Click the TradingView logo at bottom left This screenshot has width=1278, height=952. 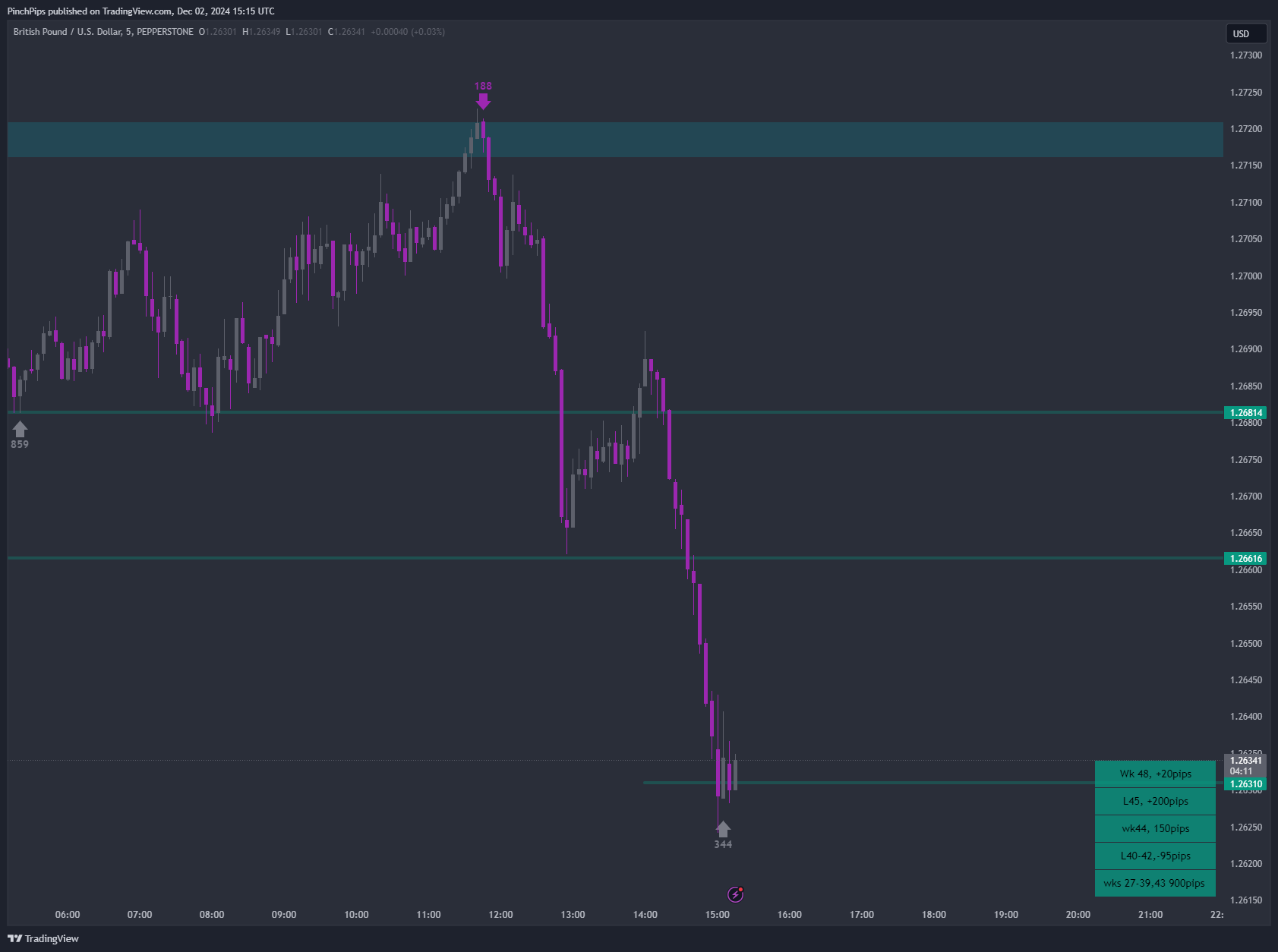pos(43,938)
